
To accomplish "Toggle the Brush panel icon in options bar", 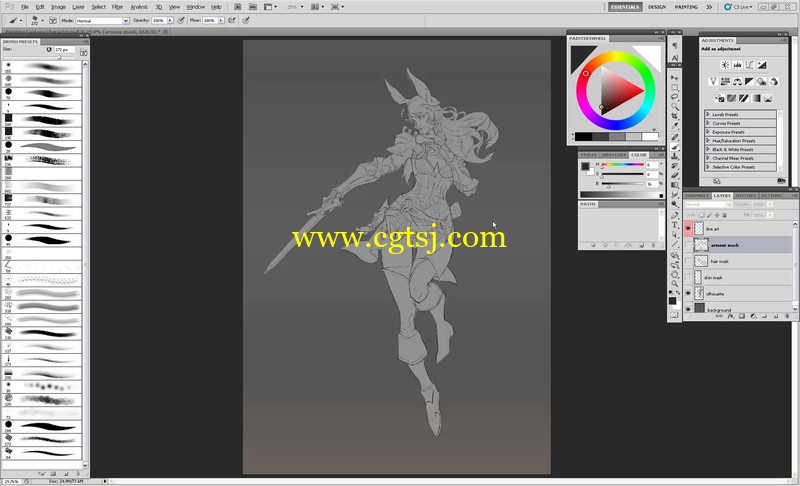I will 53,20.
